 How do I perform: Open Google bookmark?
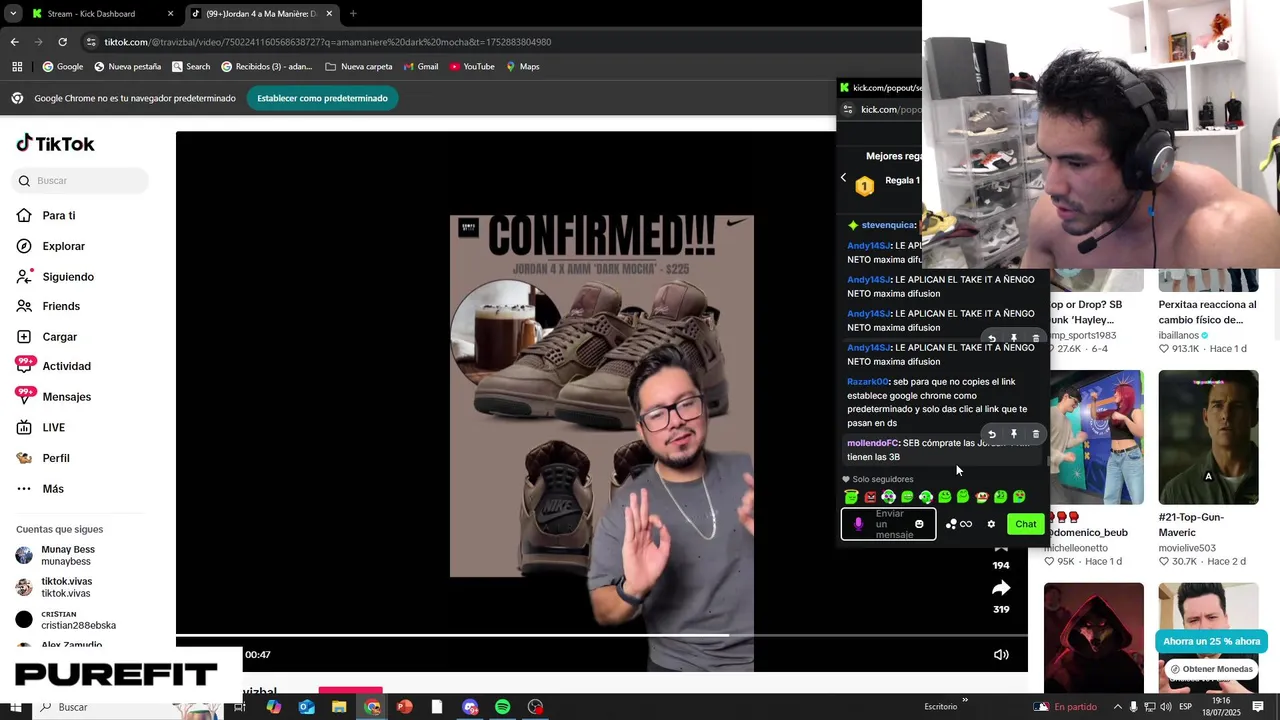(x=63, y=67)
